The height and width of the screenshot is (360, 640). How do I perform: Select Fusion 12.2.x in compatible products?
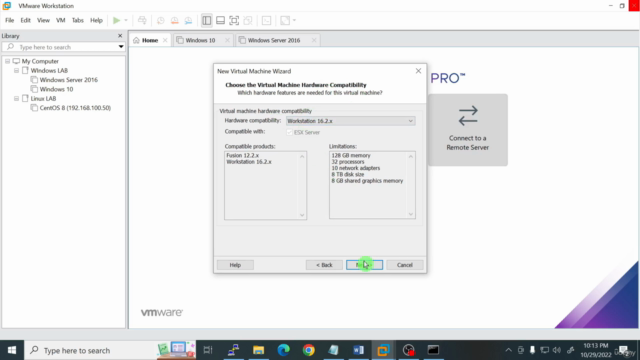tap(242, 156)
